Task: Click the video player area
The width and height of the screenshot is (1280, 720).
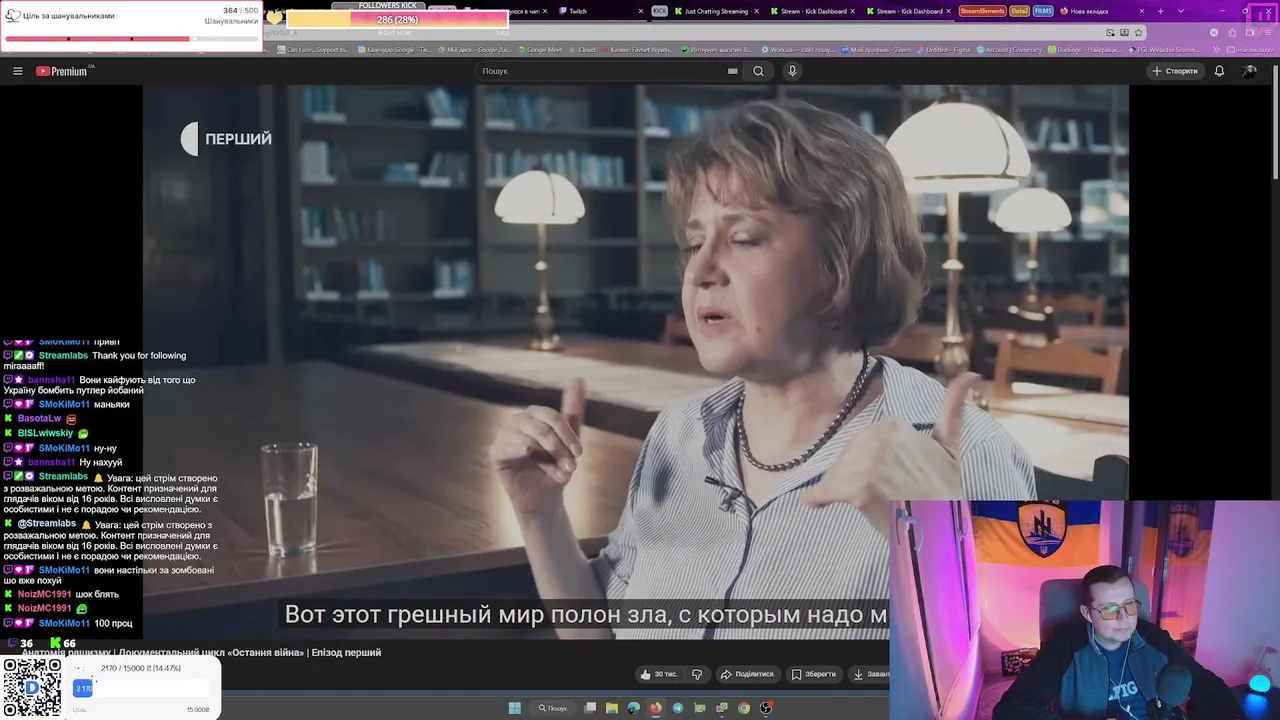Action: pos(635,360)
